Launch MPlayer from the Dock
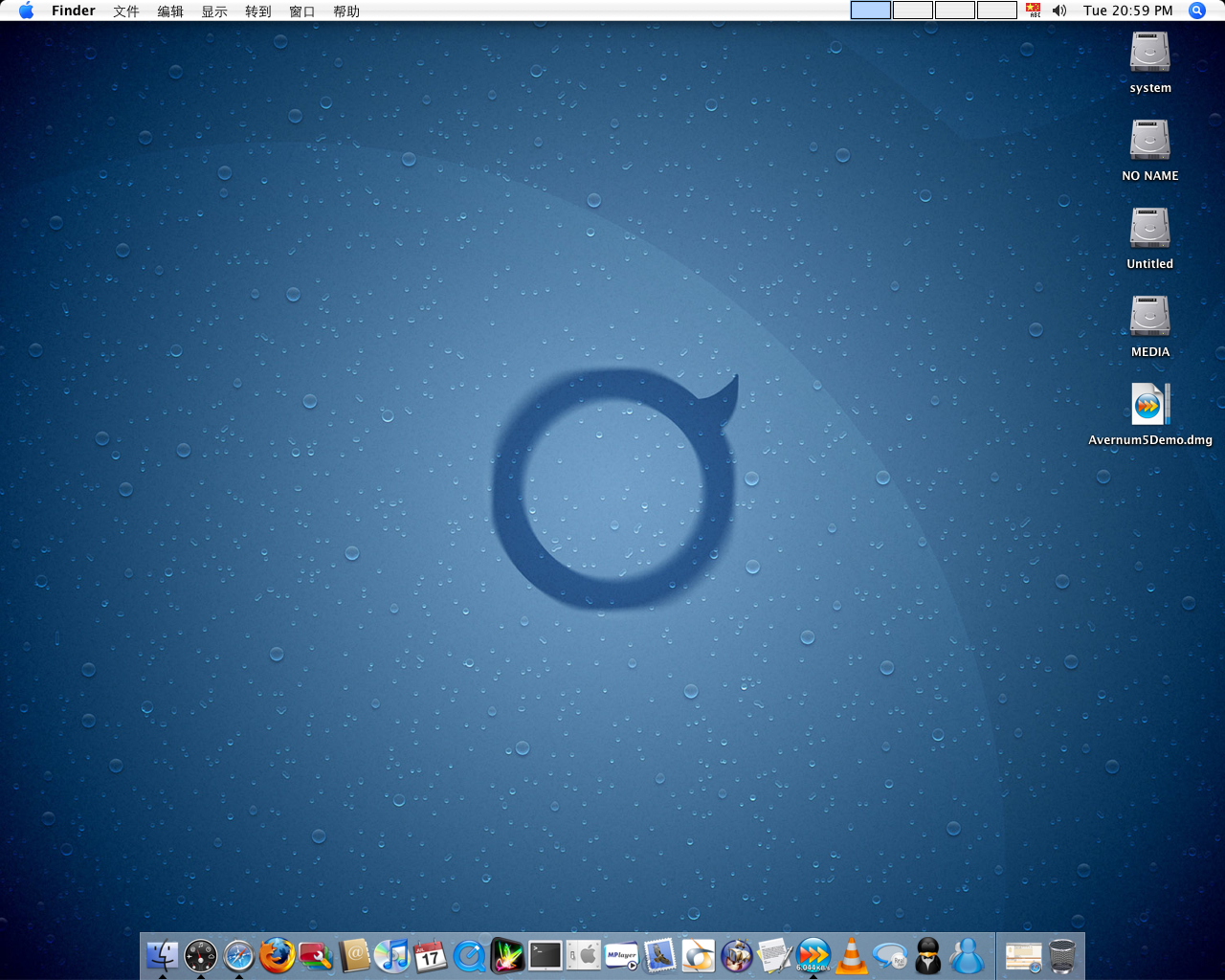This screenshot has height=980, width=1225. pyautogui.click(x=622, y=955)
